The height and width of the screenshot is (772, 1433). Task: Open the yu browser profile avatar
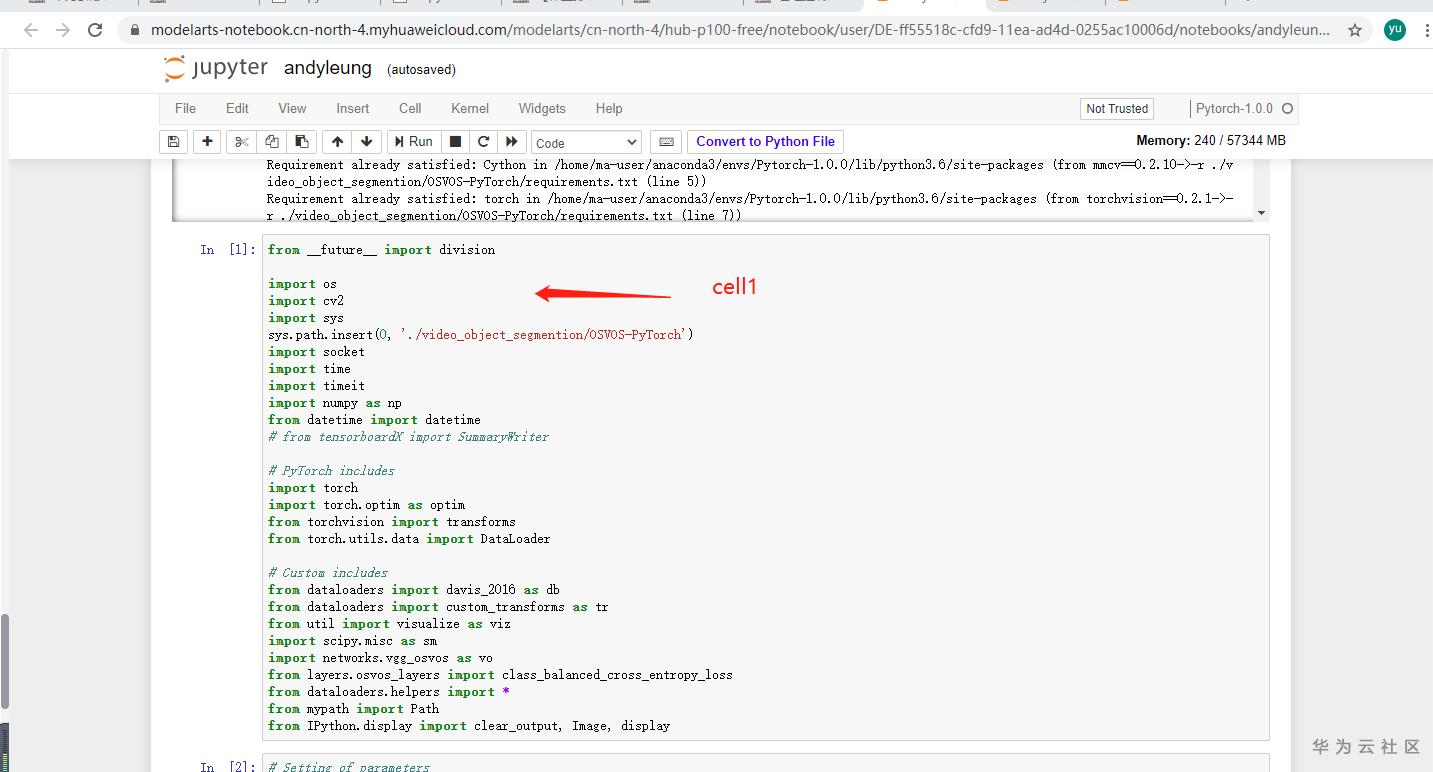coord(1395,30)
